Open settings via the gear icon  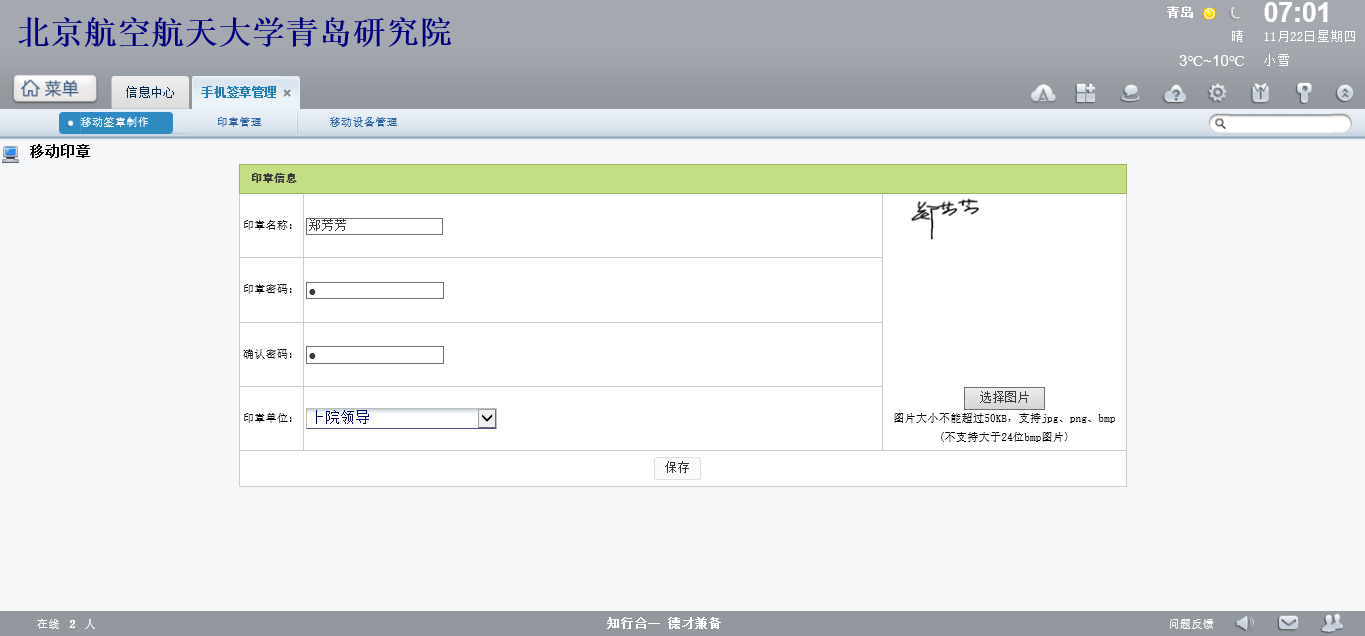click(x=1217, y=93)
